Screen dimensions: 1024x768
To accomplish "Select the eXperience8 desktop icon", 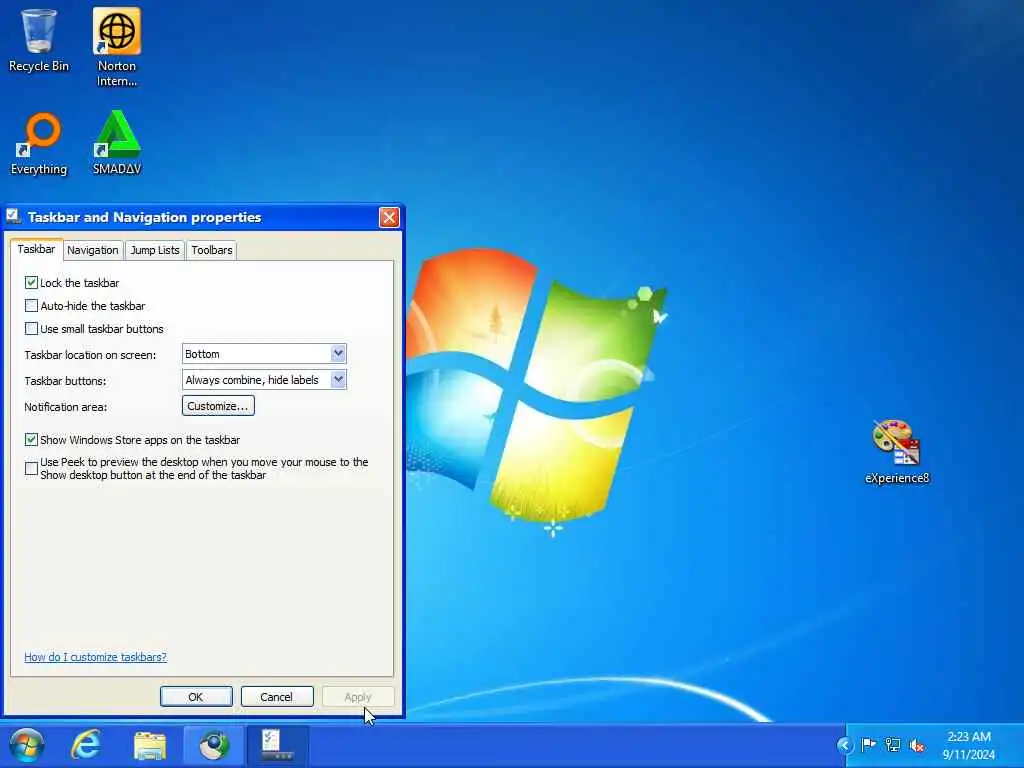I will 897,452.
